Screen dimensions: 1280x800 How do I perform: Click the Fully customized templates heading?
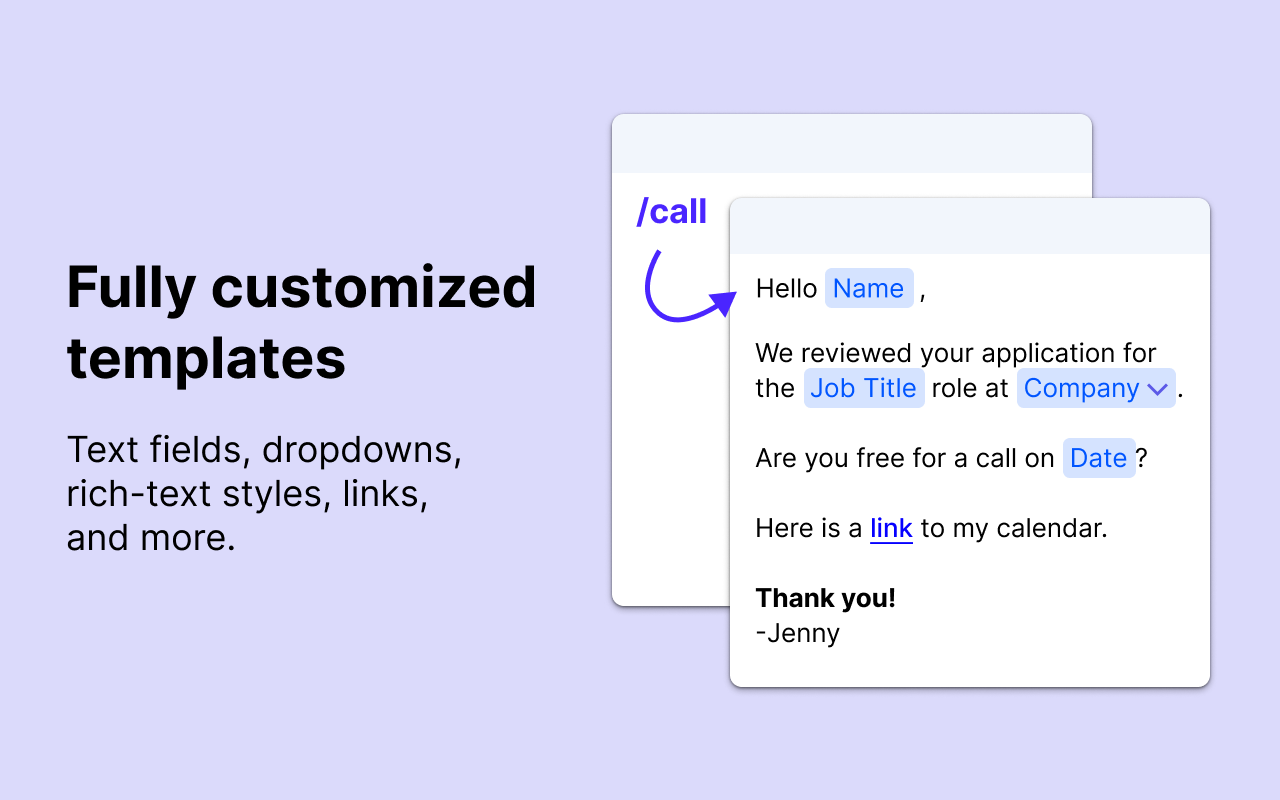[301, 322]
